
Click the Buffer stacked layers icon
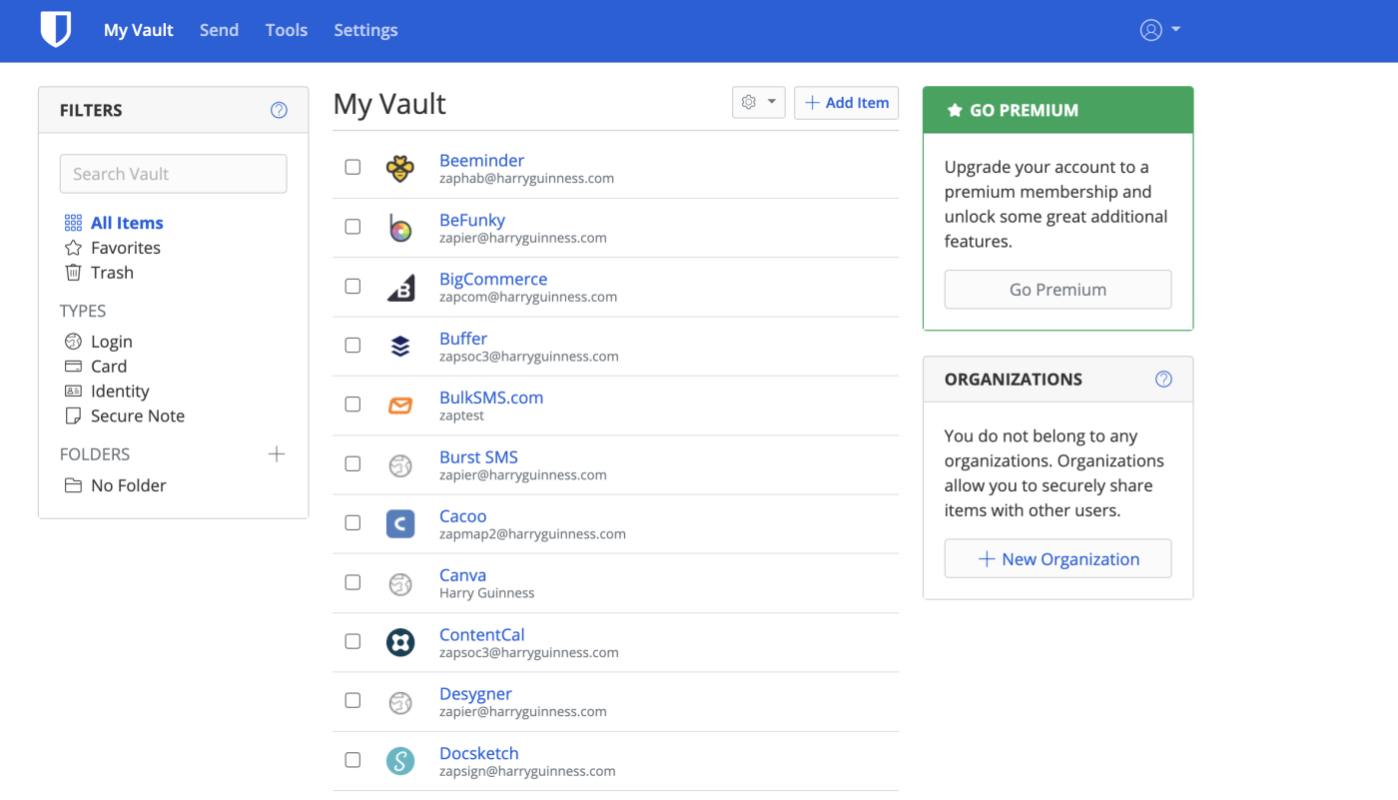pos(400,346)
